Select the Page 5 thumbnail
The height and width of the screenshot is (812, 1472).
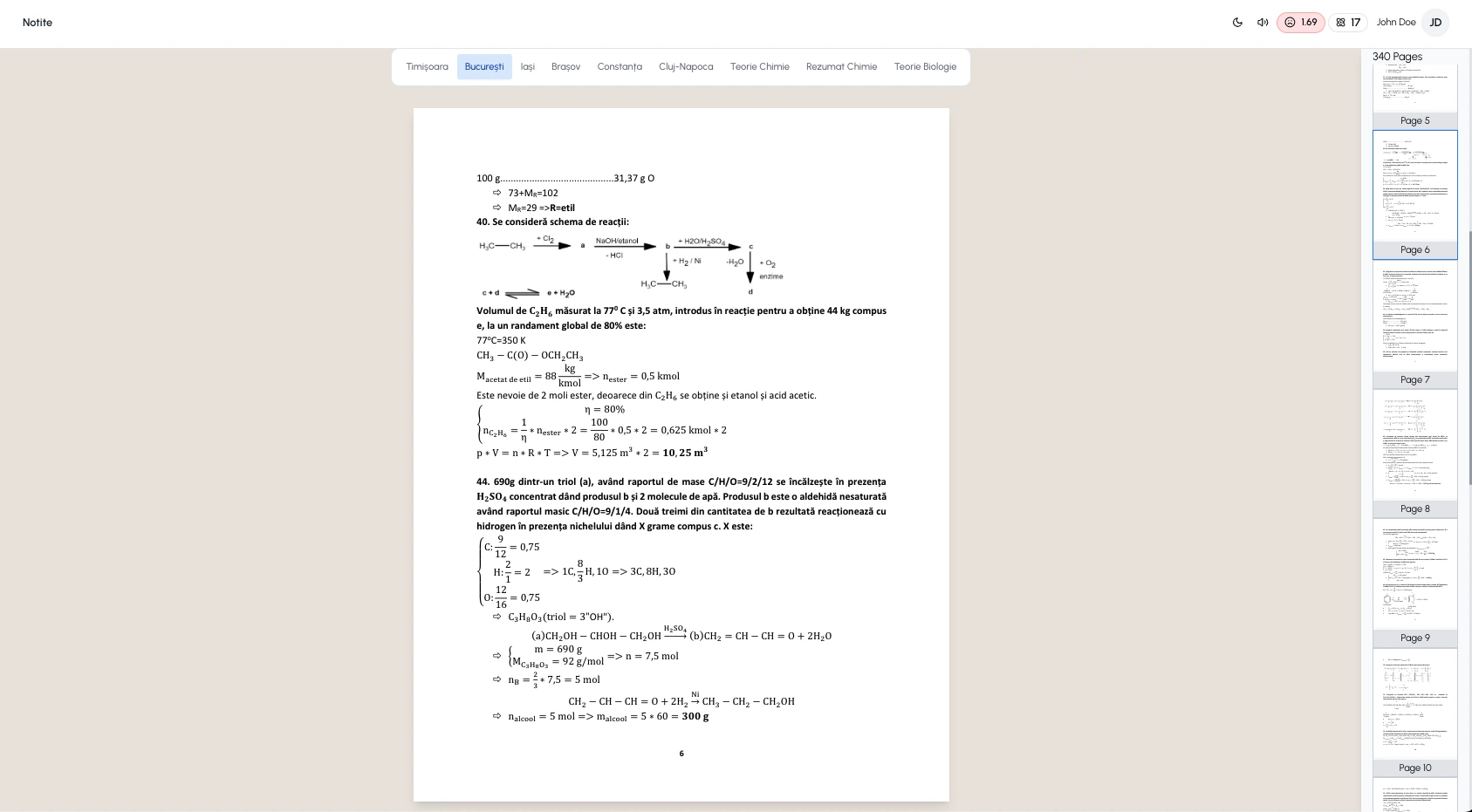(x=1415, y=96)
